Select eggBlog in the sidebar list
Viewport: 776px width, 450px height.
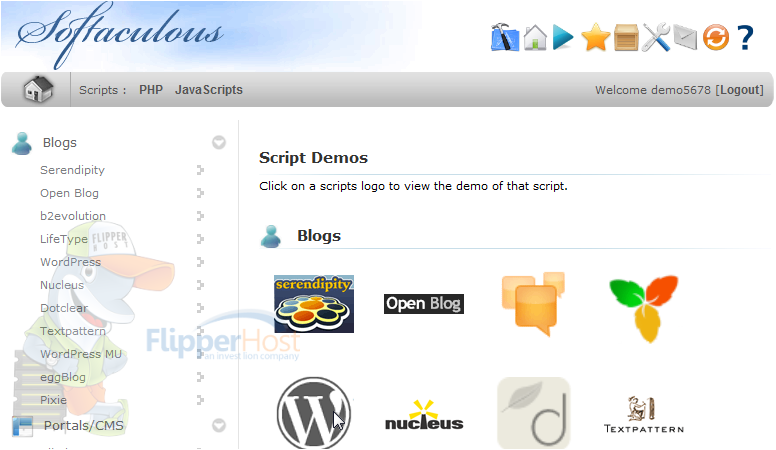point(63,377)
